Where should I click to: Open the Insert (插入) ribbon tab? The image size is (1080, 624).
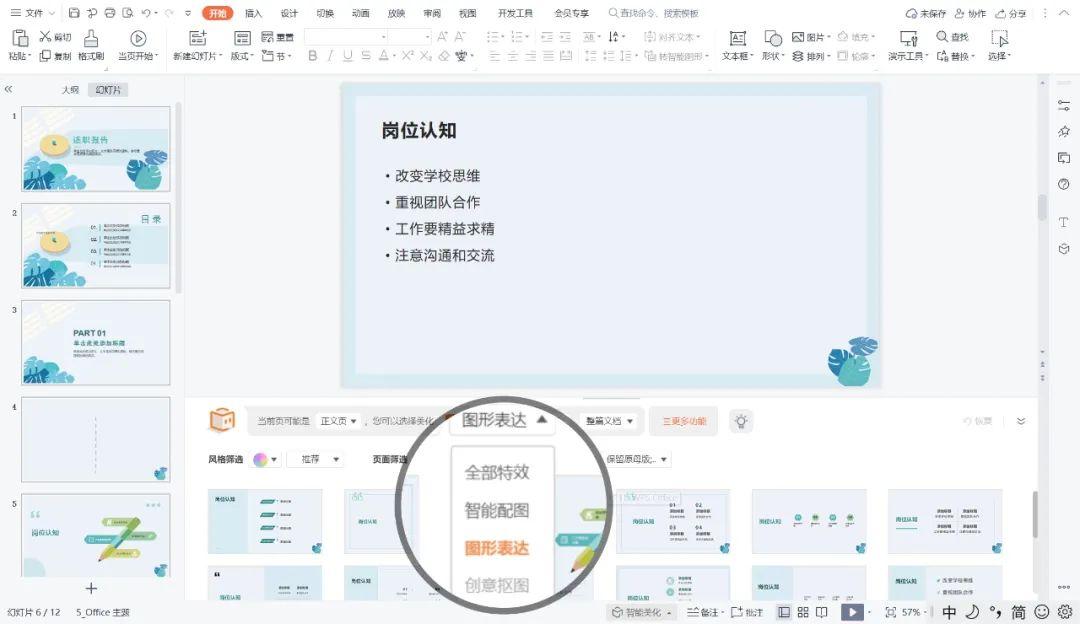point(253,13)
